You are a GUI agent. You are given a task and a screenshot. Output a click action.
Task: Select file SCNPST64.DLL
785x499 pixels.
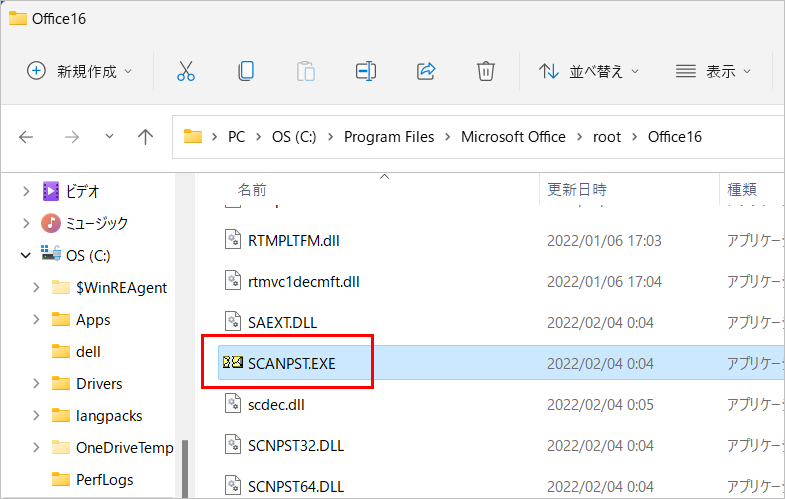[296, 486]
